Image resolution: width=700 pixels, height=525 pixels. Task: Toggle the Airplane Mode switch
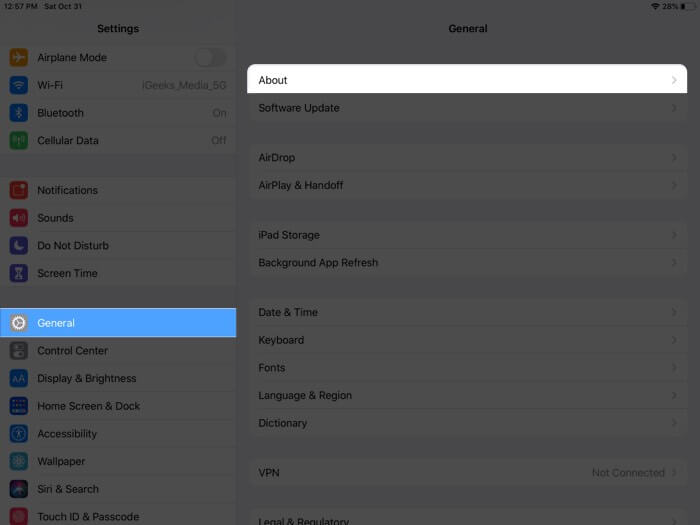point(211,58)
